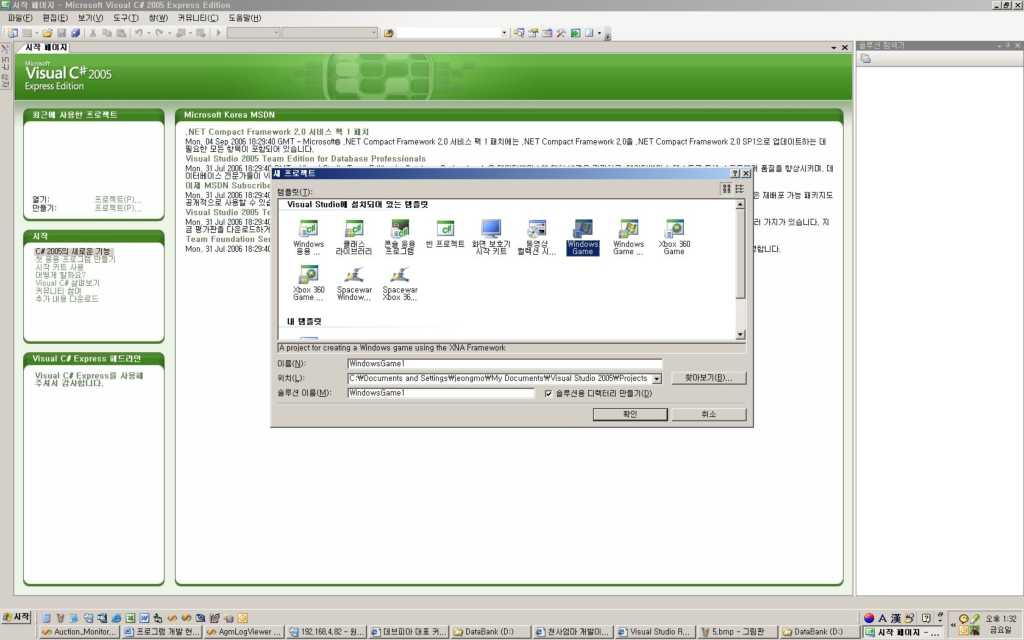Viewport: 1024px width, 640px height.
Task: Switch to AgmLogViewer taskbar button
Action: tap(244, 632)
